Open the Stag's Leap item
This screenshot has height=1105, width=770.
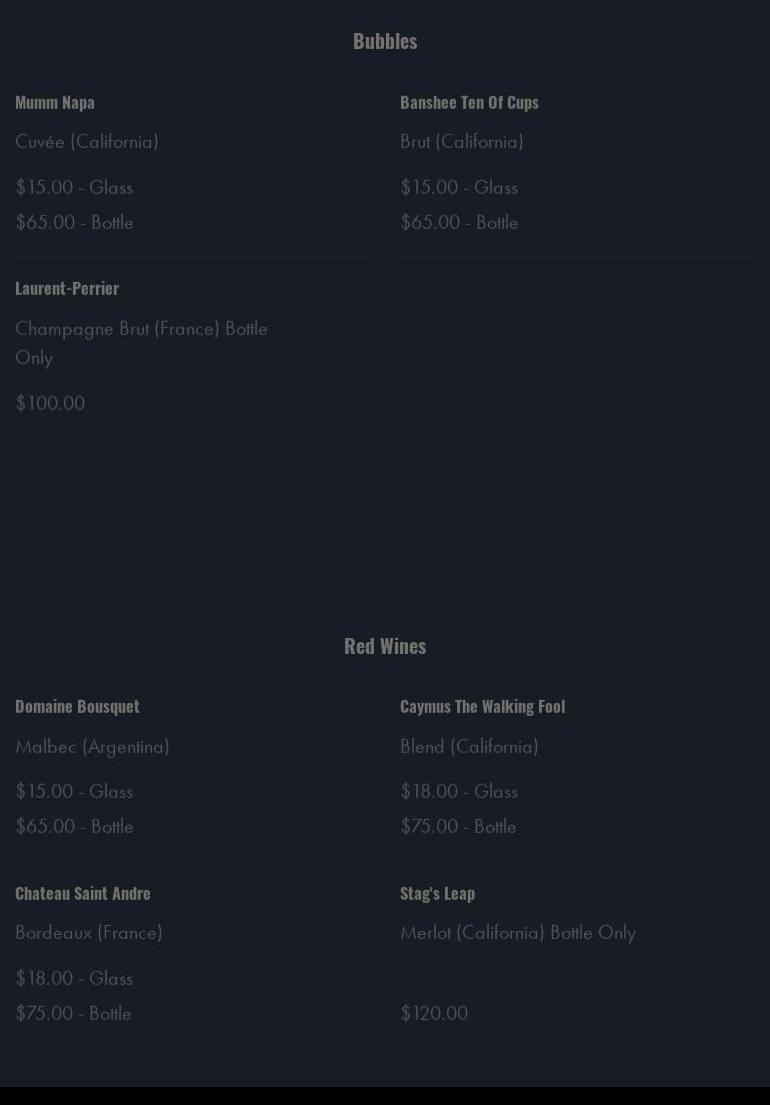point(437,893)
